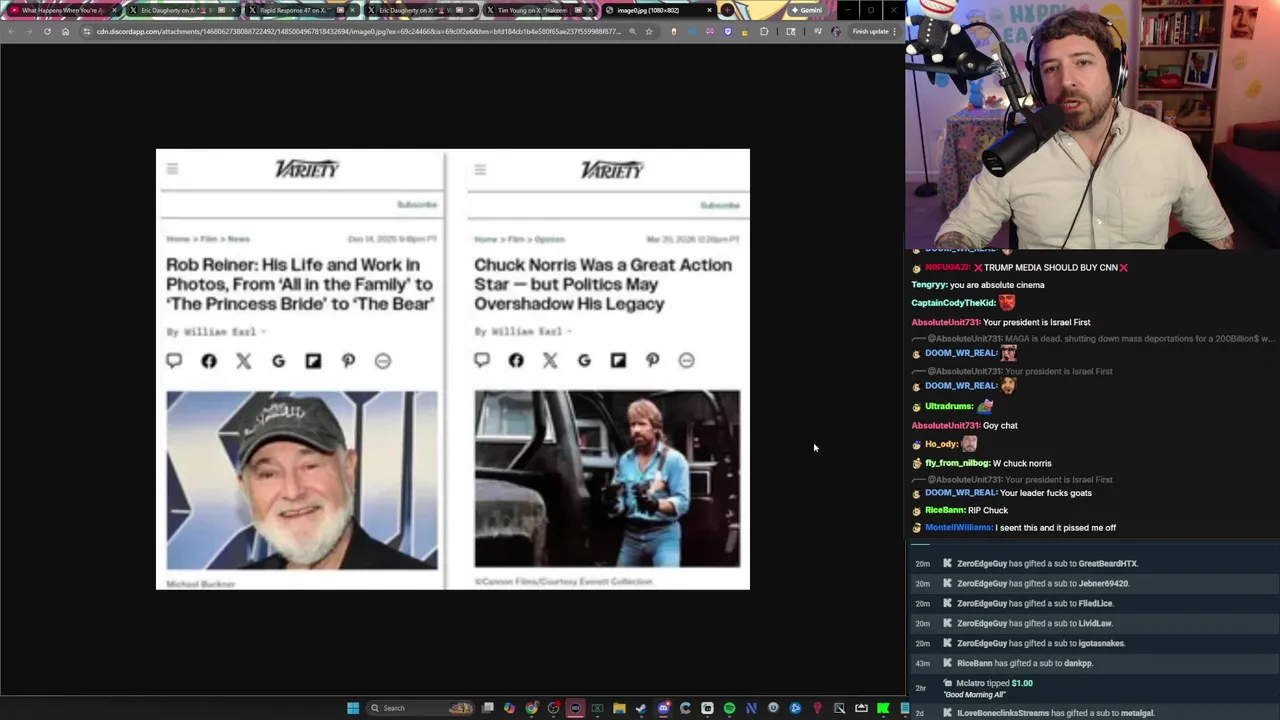Click right Variety logo
Screen dimensions: 1280x720
point(612,170)
